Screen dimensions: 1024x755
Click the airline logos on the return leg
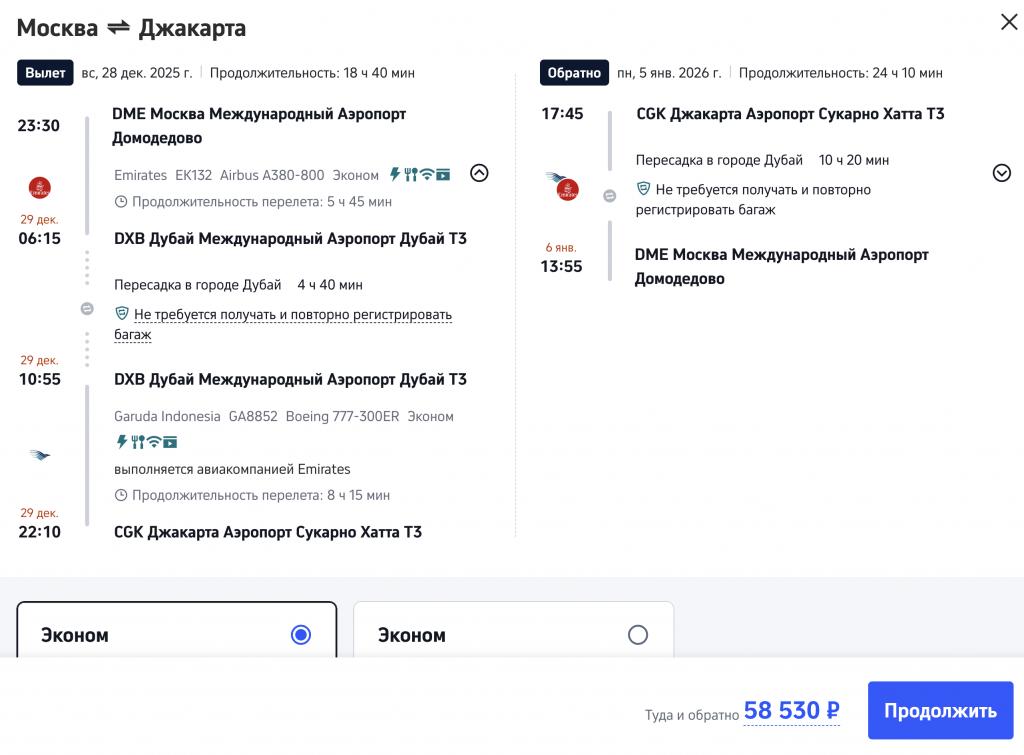[562, 186]
